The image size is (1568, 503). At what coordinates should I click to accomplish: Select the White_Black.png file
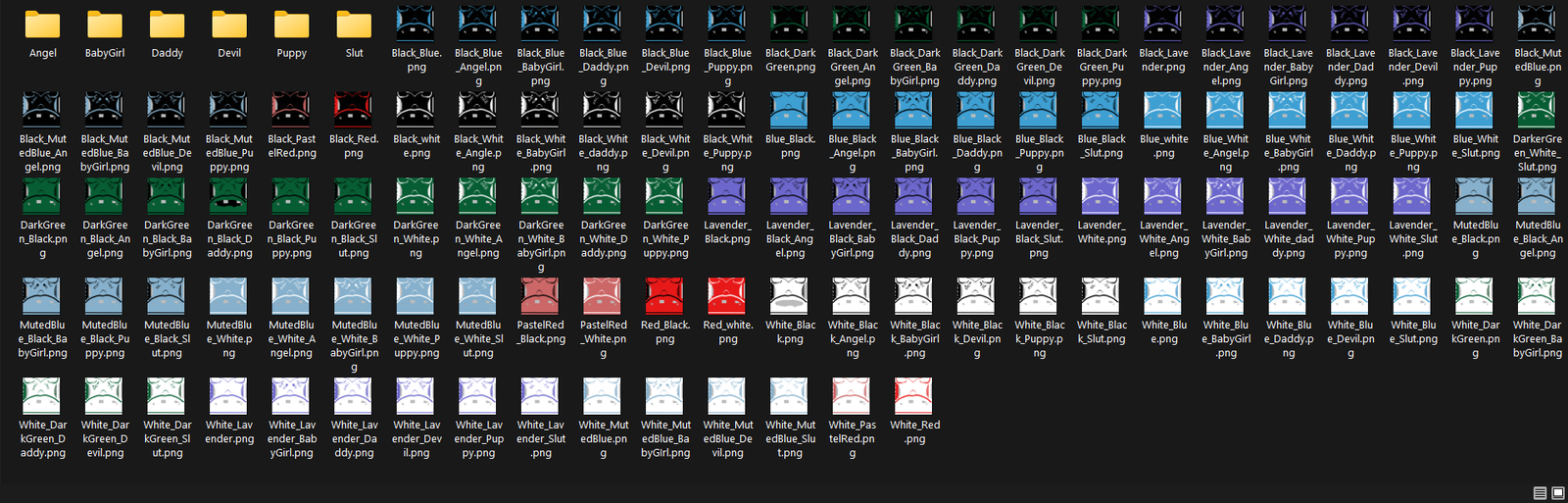point(790,296)
